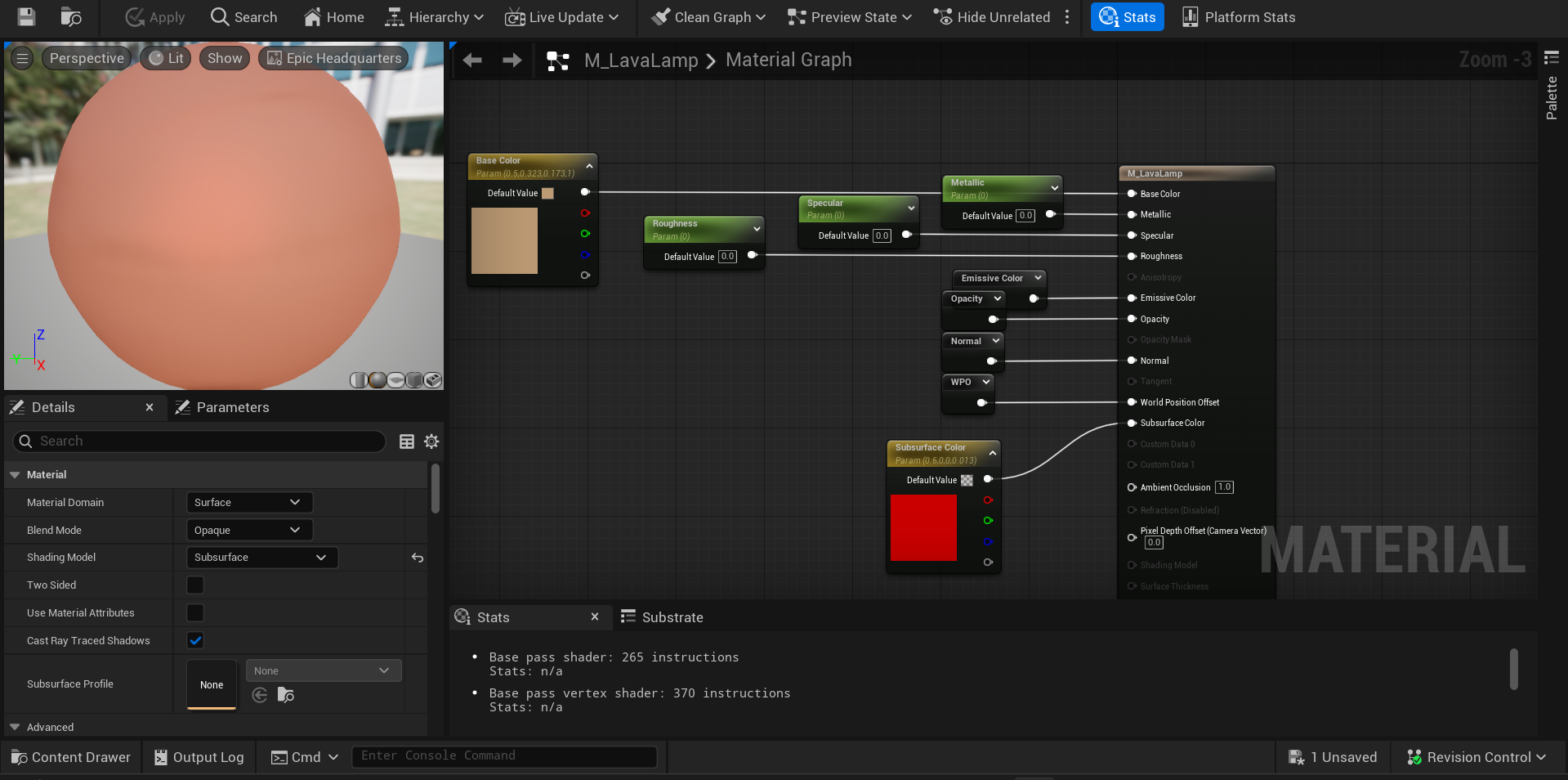Image resolution: width=1568 pixels, height=780 pixels.
Task: Open the Details settings gear
Action: [431, 442]
